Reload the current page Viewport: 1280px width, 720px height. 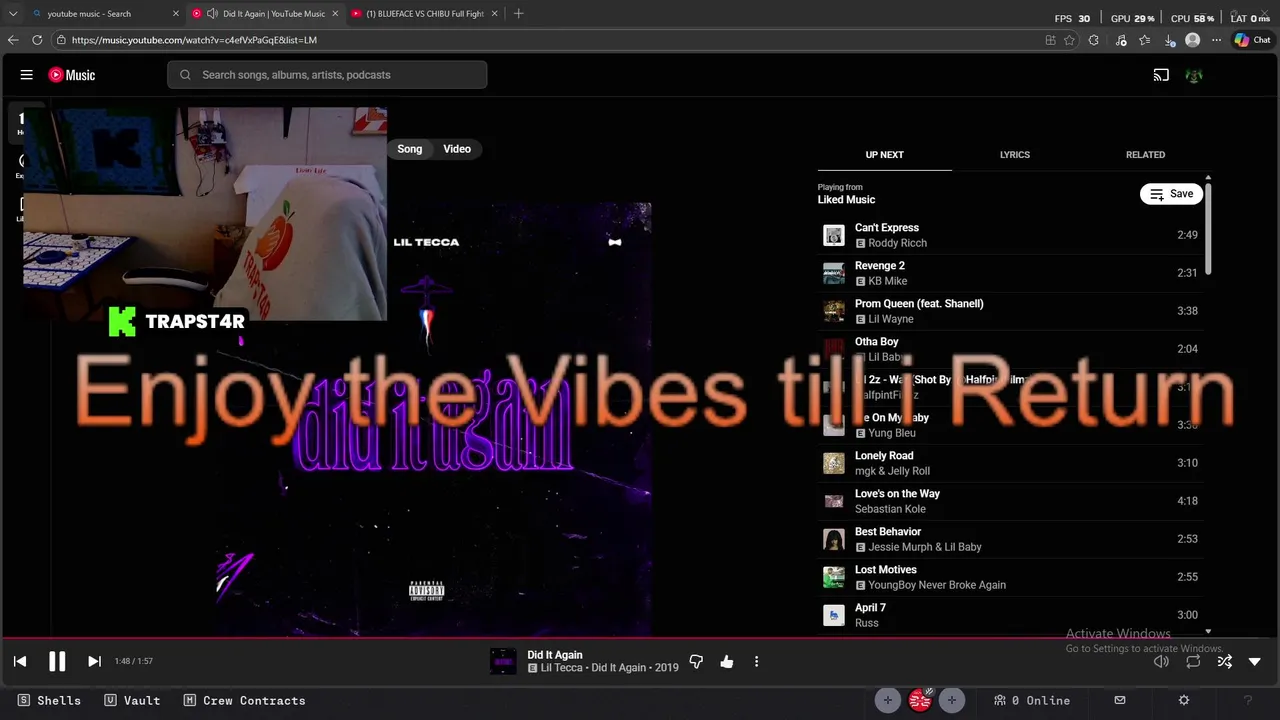[x=37, y=40]
